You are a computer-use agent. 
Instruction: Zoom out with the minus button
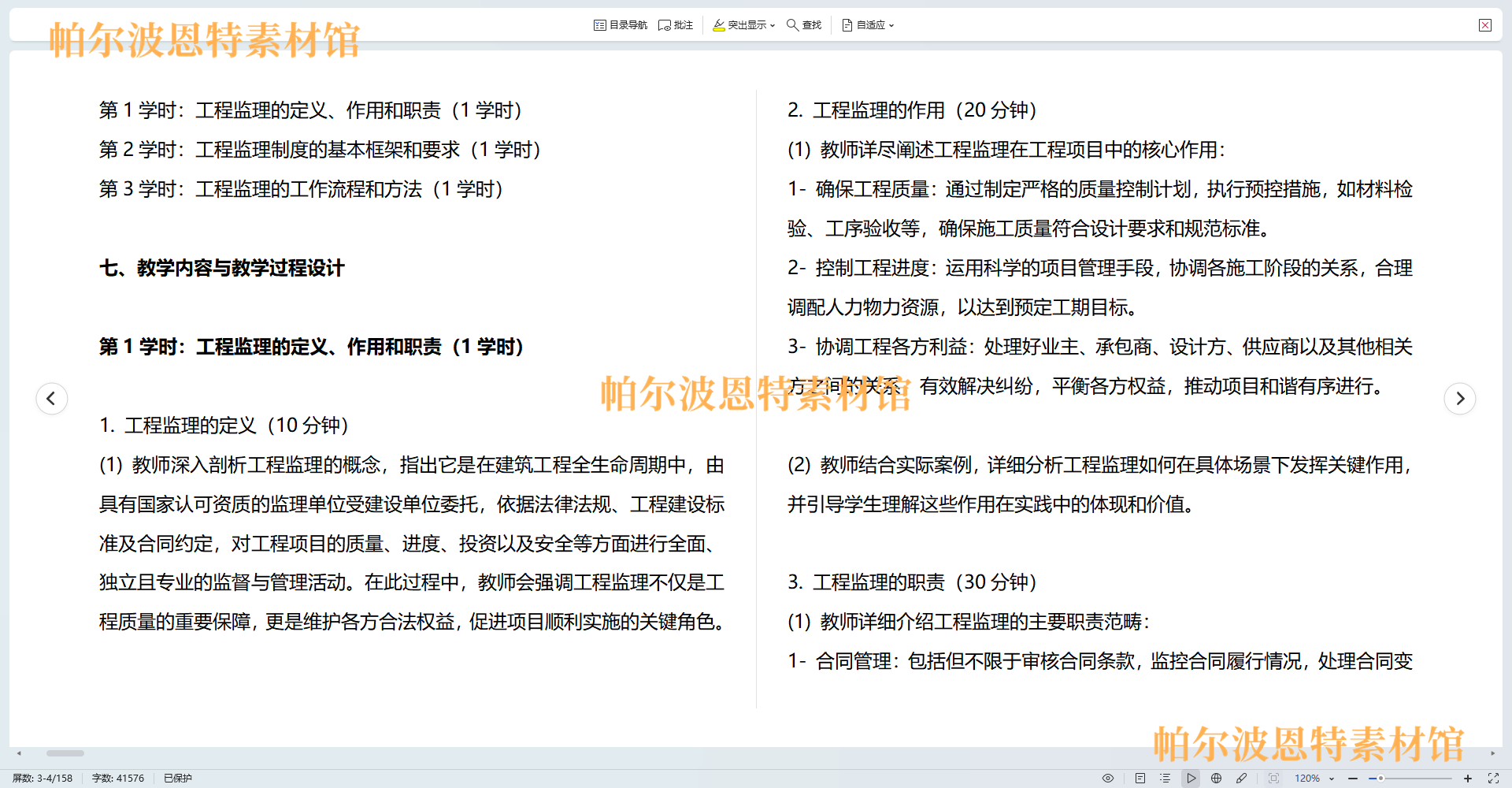coord(1353,778)
